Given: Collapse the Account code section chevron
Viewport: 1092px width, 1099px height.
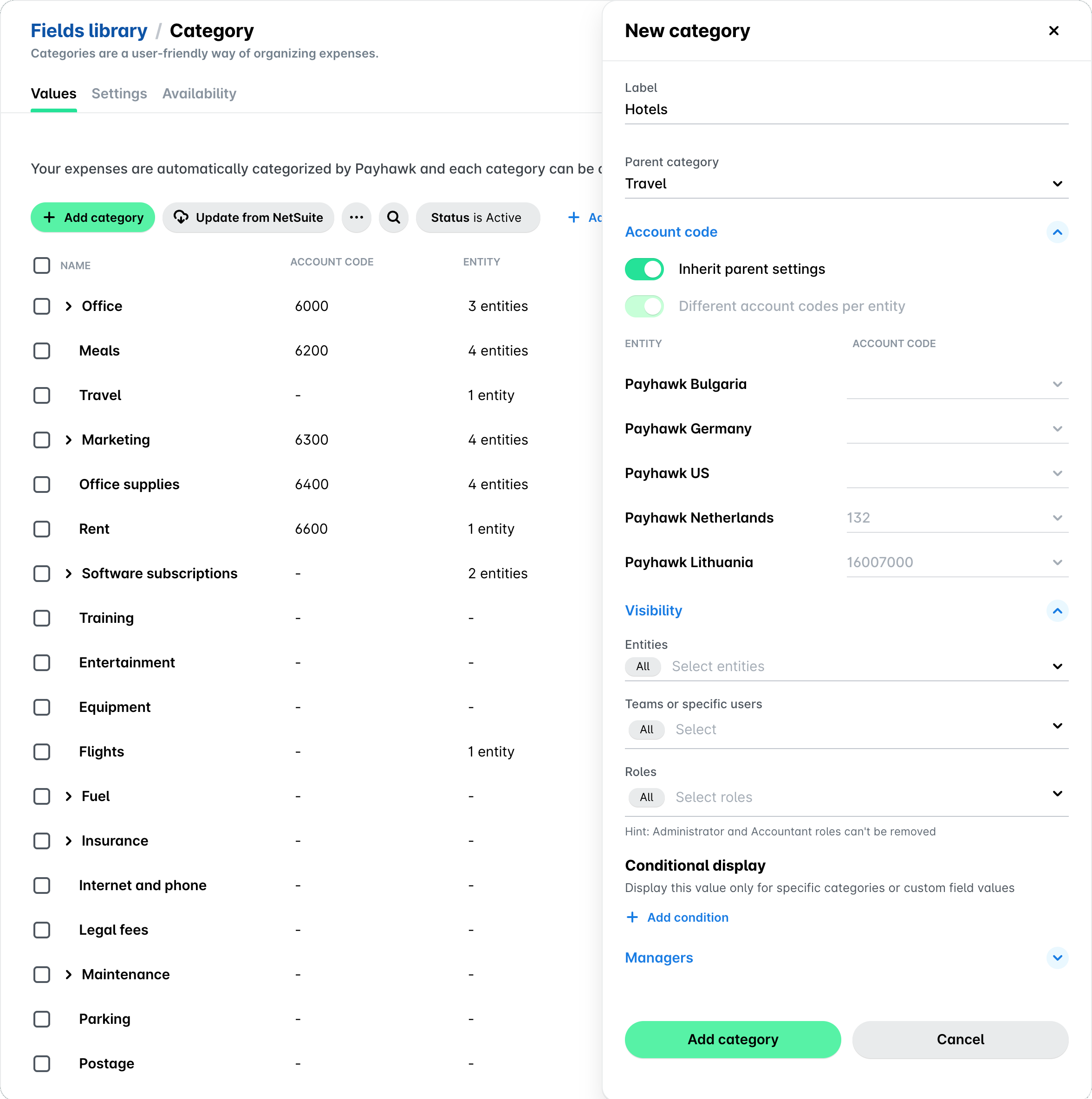Looking at the screenshot, I should (x=1057, y=232).
